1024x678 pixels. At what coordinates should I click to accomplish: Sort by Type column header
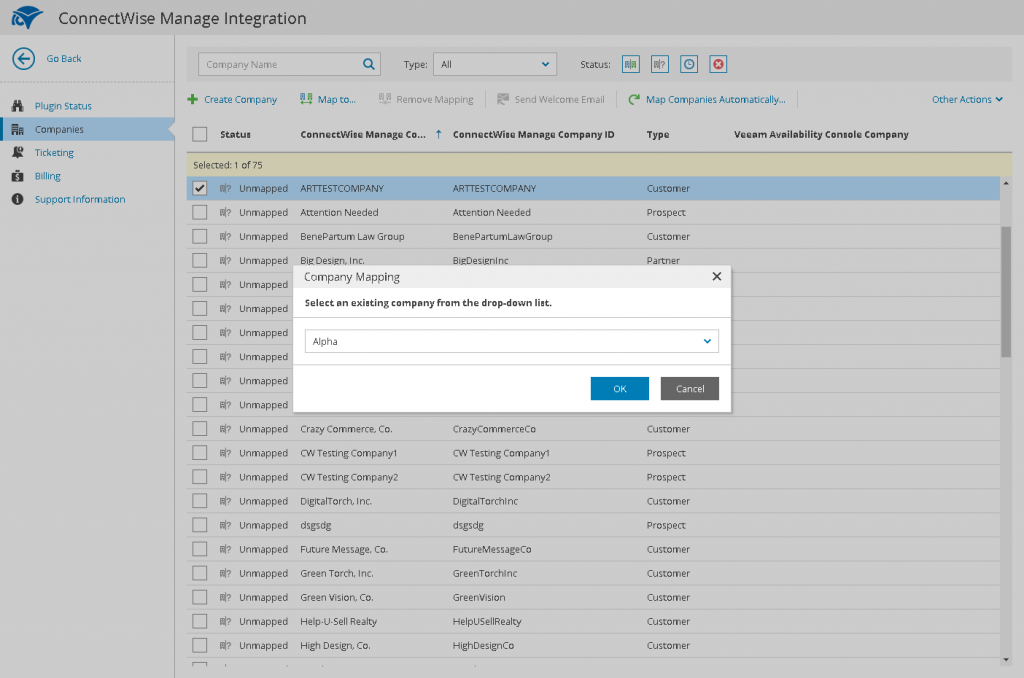point(658,135)
